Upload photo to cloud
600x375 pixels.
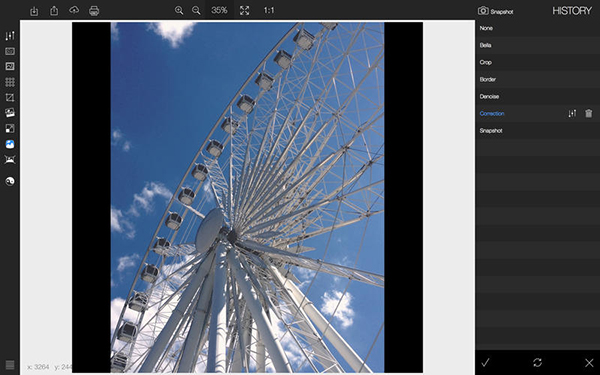pos(74,10)
